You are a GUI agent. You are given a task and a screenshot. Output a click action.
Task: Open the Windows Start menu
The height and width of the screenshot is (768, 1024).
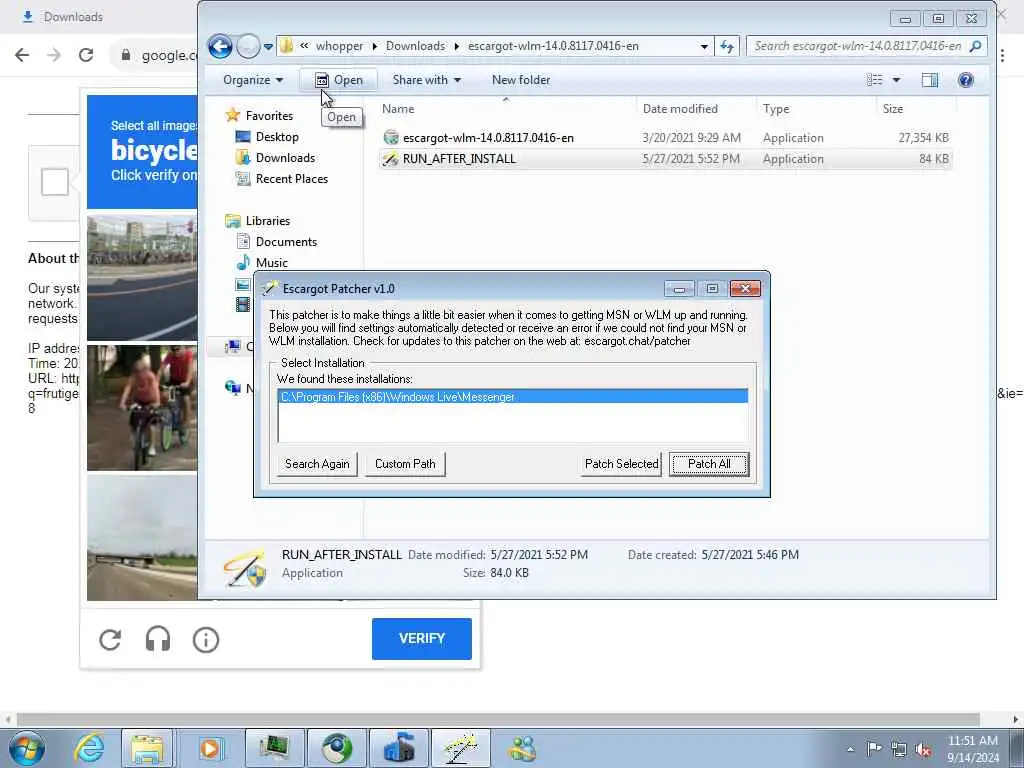27,748
